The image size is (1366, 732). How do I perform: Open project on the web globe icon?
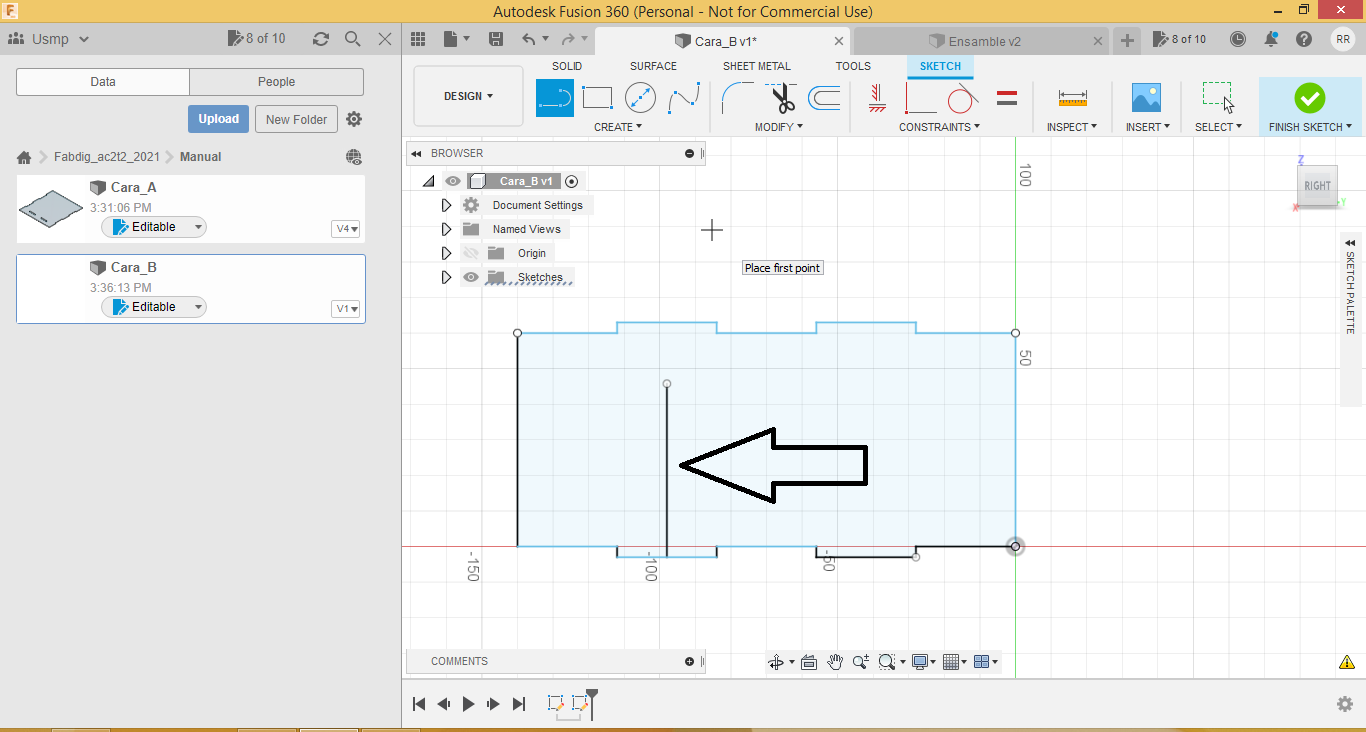pyautogui.click(x=354, y=157)
